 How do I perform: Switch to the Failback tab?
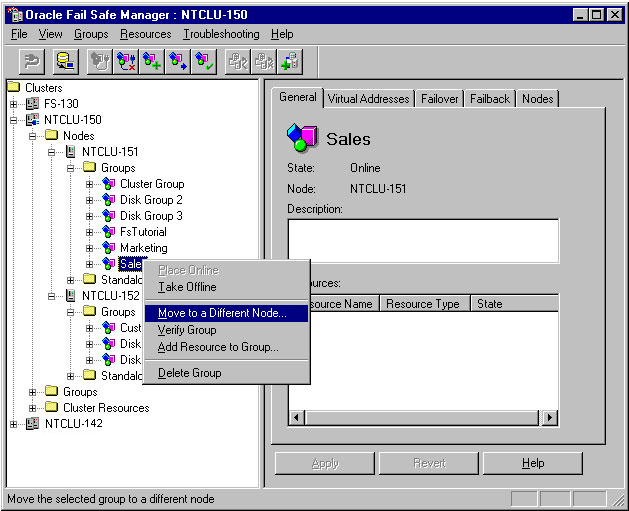pyautogui.click(x=490, y=99)
